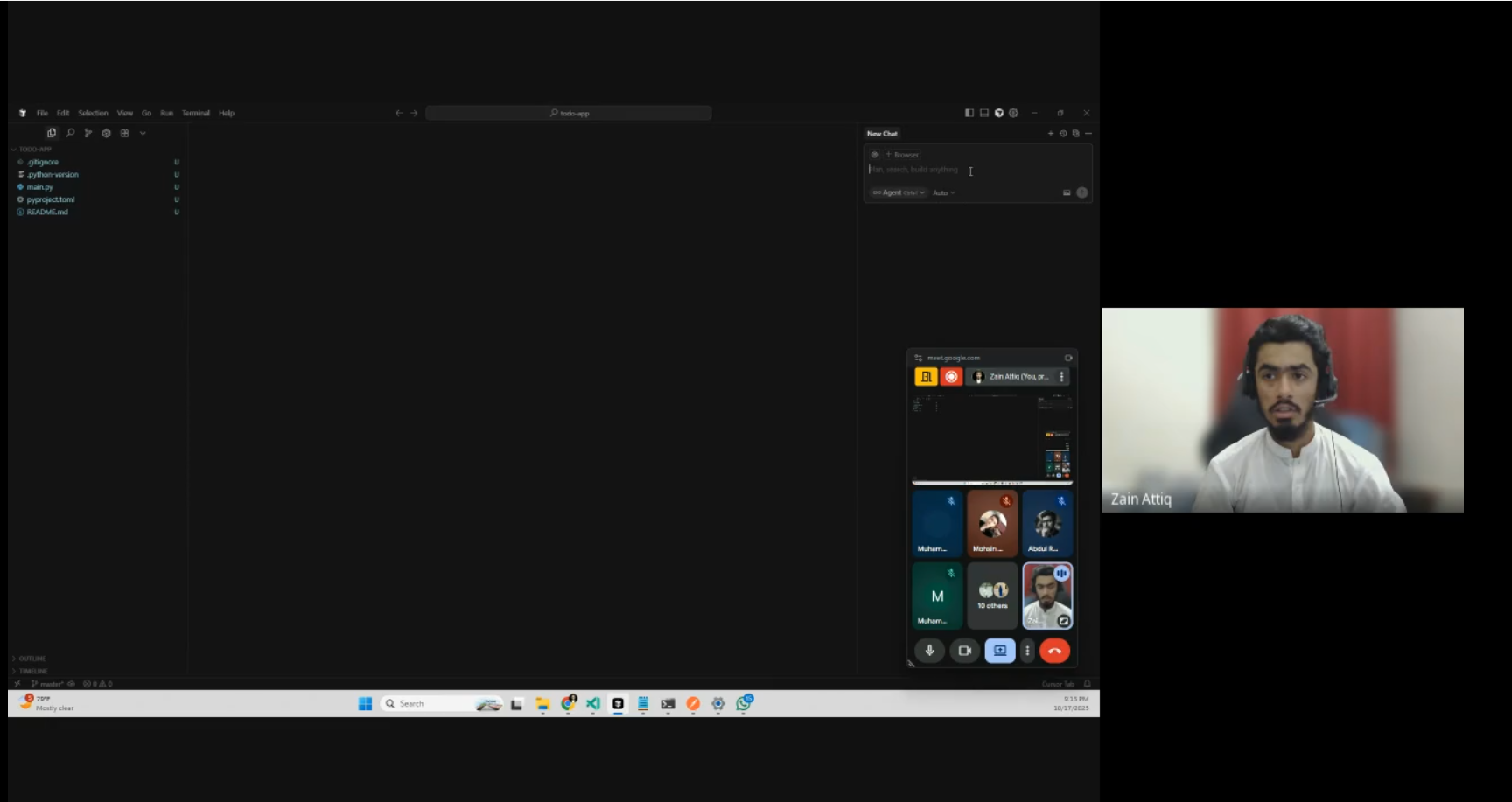The width and height of the screenshot is (1512, 802).
Task: Open the Auto model dropdown
Action: (x=943, y=192)
